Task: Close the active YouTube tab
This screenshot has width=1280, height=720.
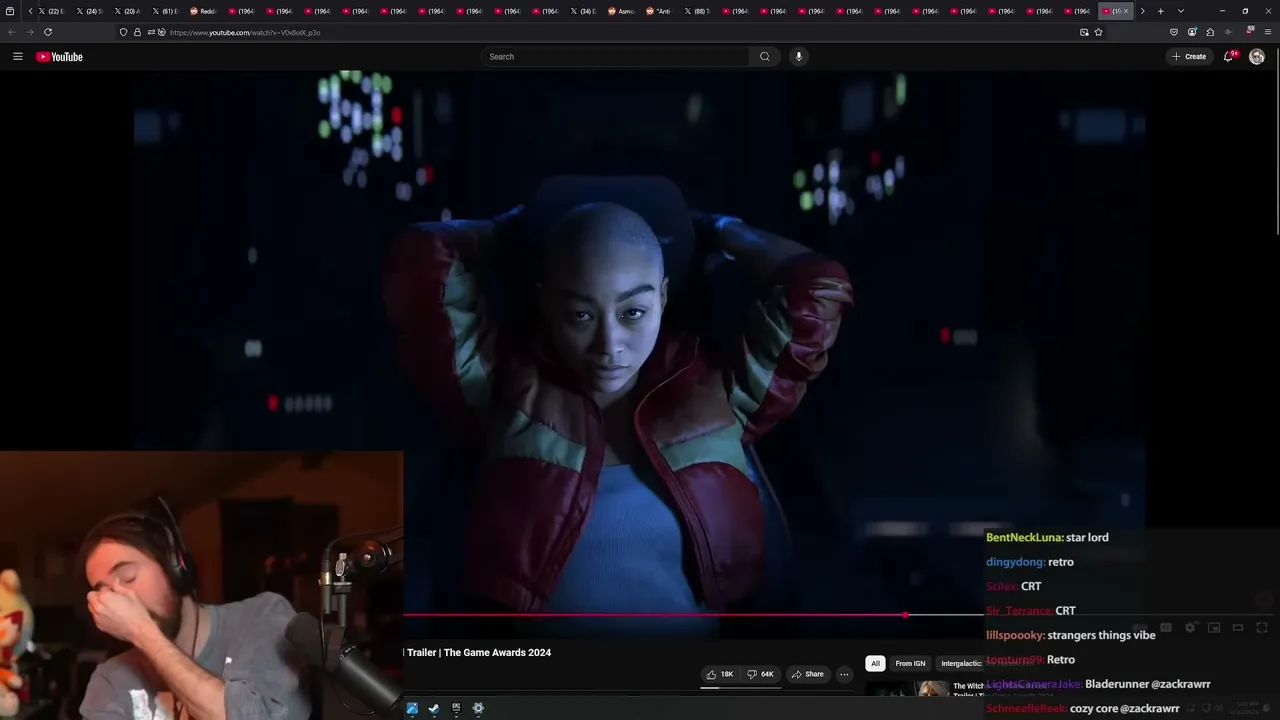Action: click(1126, 11)
